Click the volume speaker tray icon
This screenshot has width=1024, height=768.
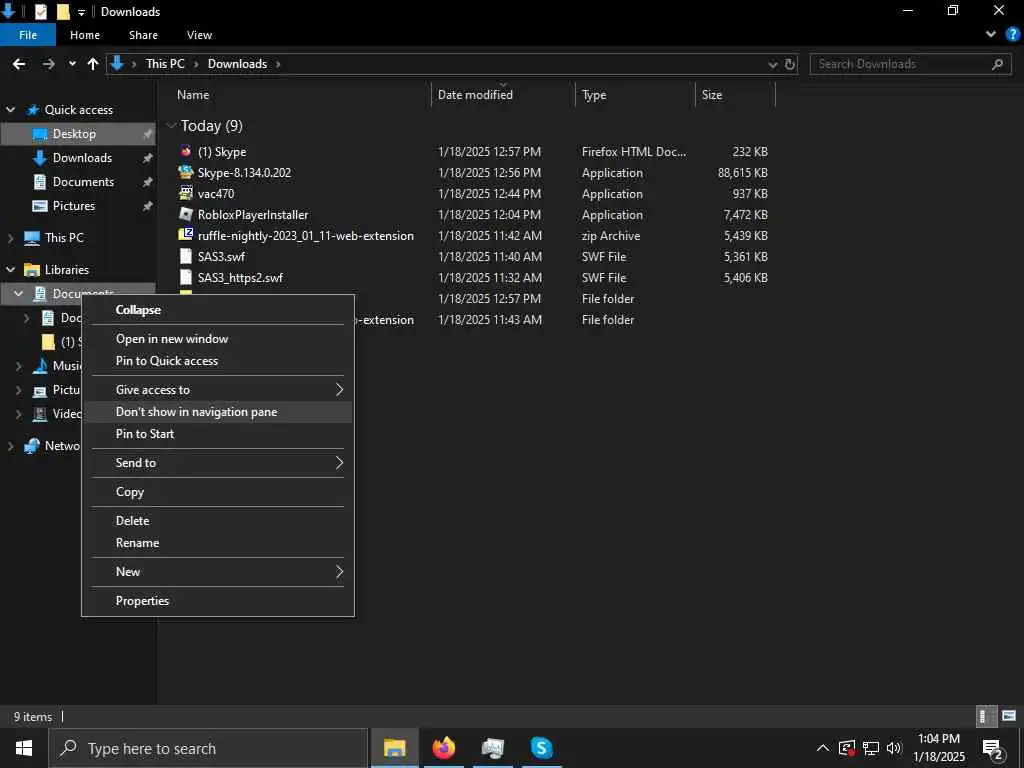[894, 748]
